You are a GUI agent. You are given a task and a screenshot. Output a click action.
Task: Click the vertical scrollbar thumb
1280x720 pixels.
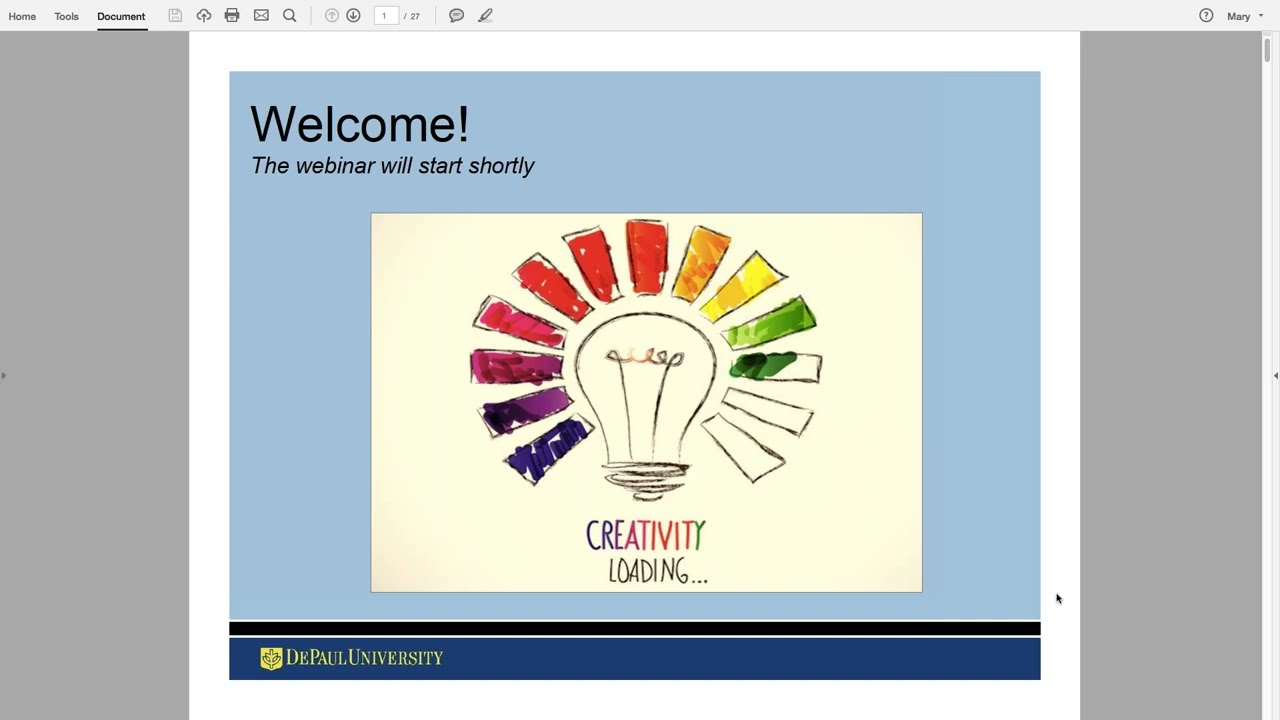click(1267, 48)
